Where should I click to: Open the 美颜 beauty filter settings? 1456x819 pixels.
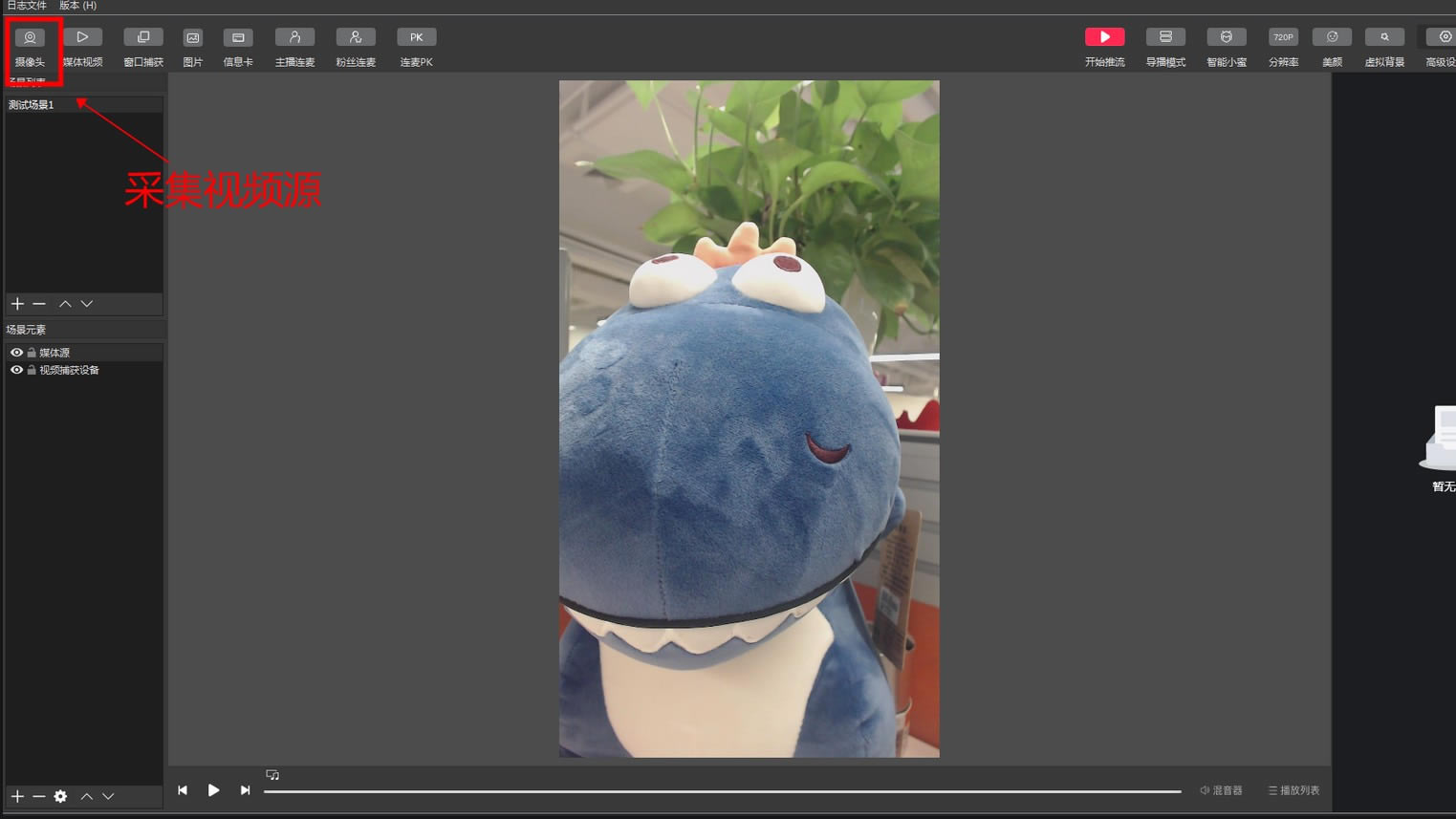click(1332, 38)
